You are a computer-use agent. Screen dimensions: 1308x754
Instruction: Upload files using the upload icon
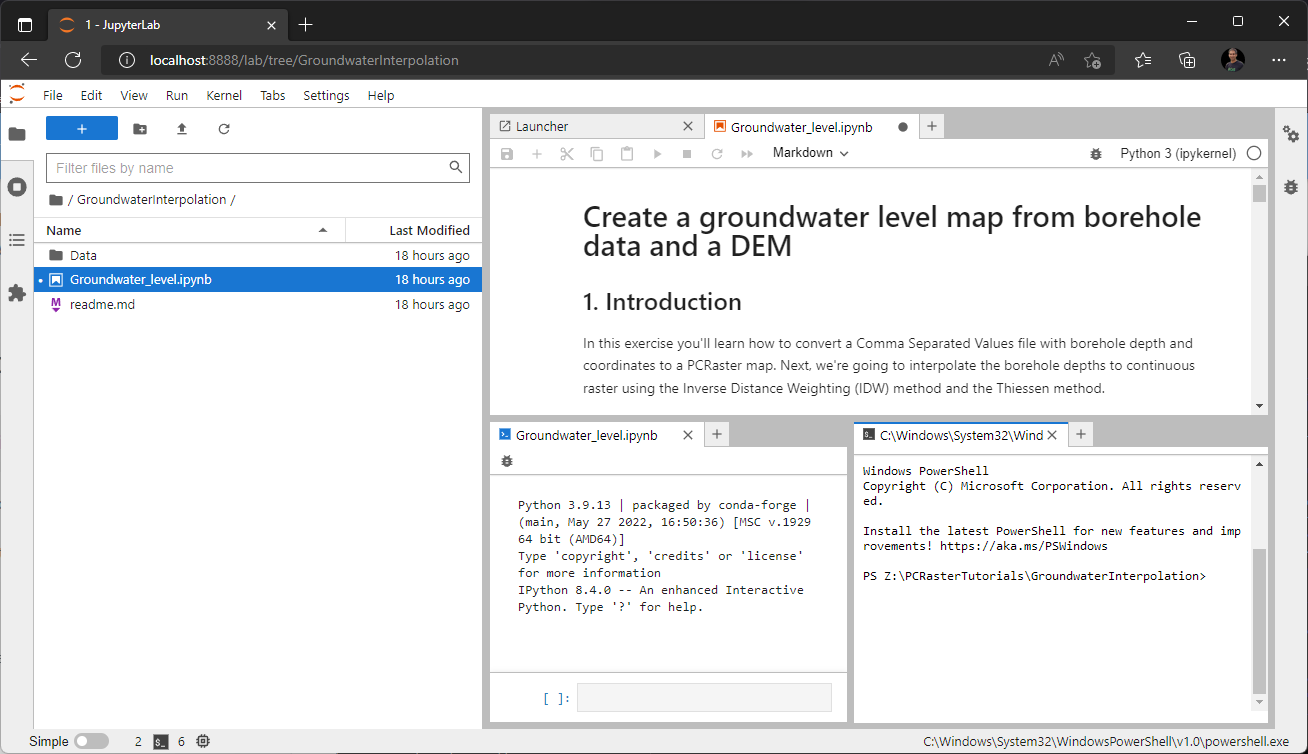[181, 128]
